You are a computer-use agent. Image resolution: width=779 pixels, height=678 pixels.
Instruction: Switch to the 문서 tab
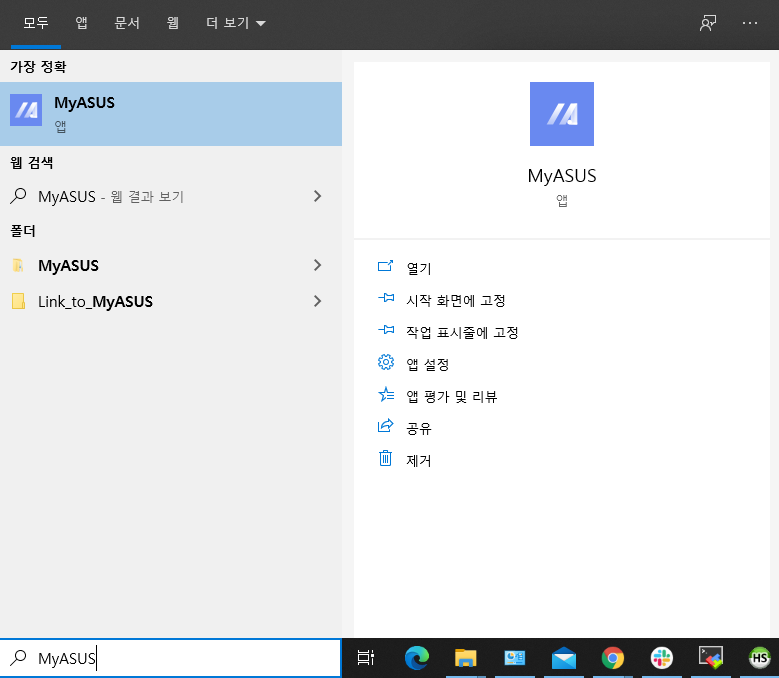[x=127, y=23]
